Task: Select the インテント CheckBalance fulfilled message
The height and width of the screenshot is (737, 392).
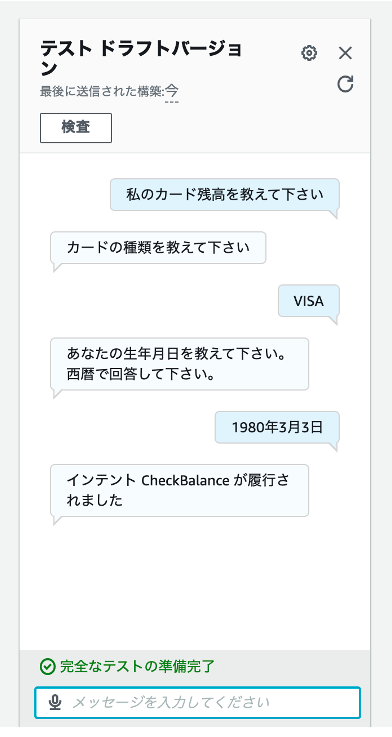Action: (179, 490)
